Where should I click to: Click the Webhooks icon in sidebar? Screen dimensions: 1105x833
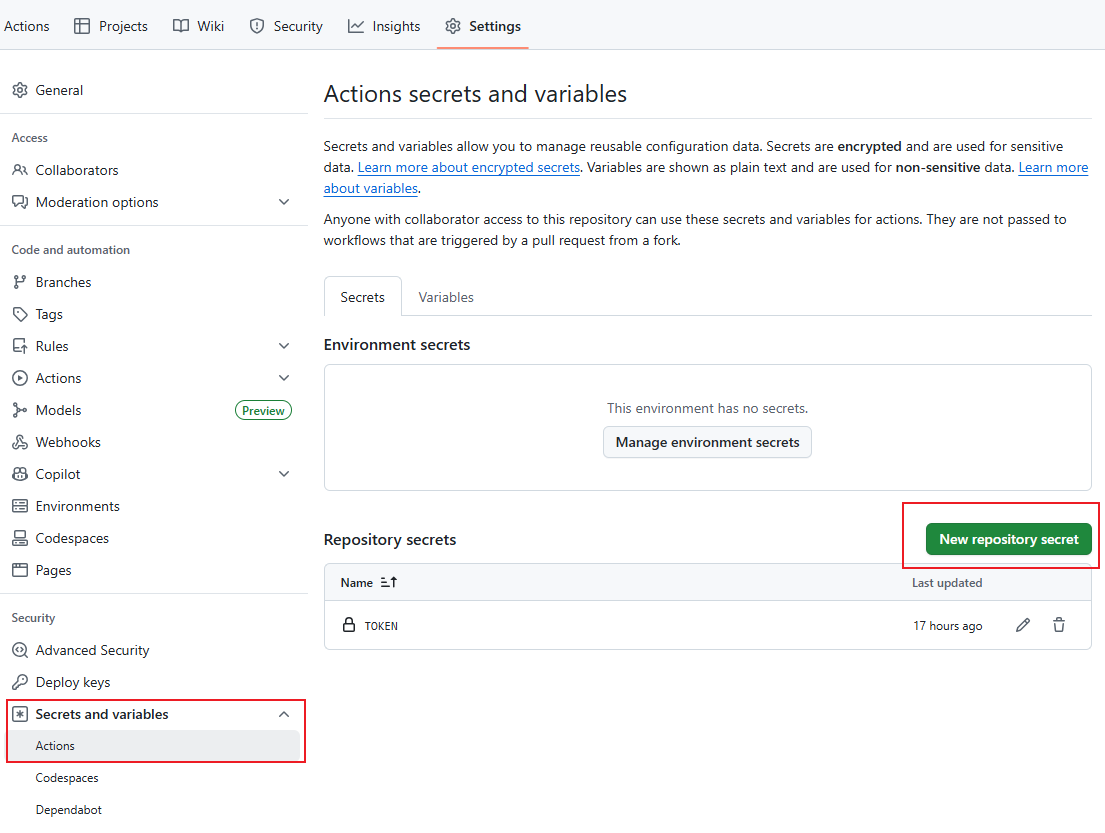point(20,442)
